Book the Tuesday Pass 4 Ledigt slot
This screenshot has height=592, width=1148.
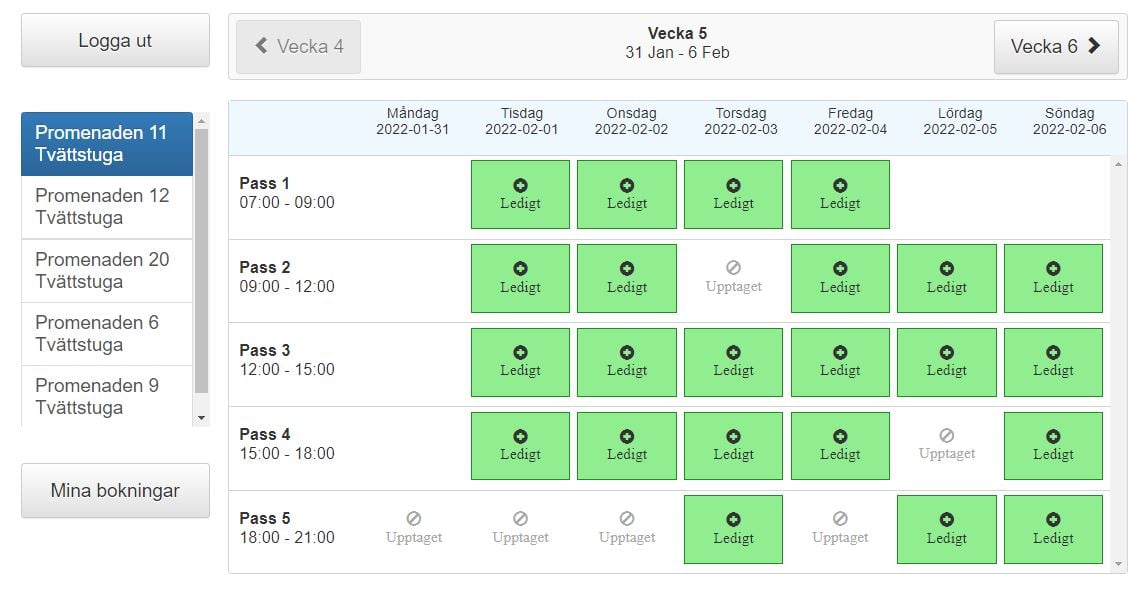click(x=520, y=447)
